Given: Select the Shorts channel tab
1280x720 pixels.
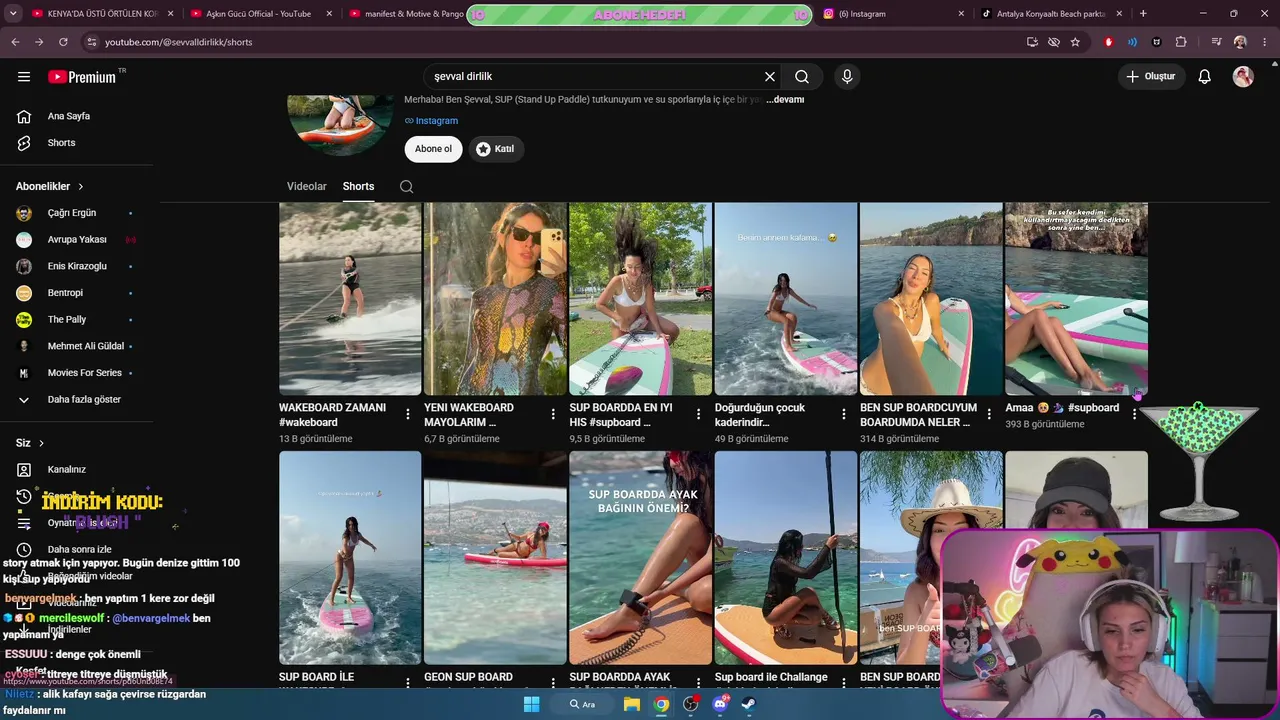Looking at the screenshot, I should [358, 186].
